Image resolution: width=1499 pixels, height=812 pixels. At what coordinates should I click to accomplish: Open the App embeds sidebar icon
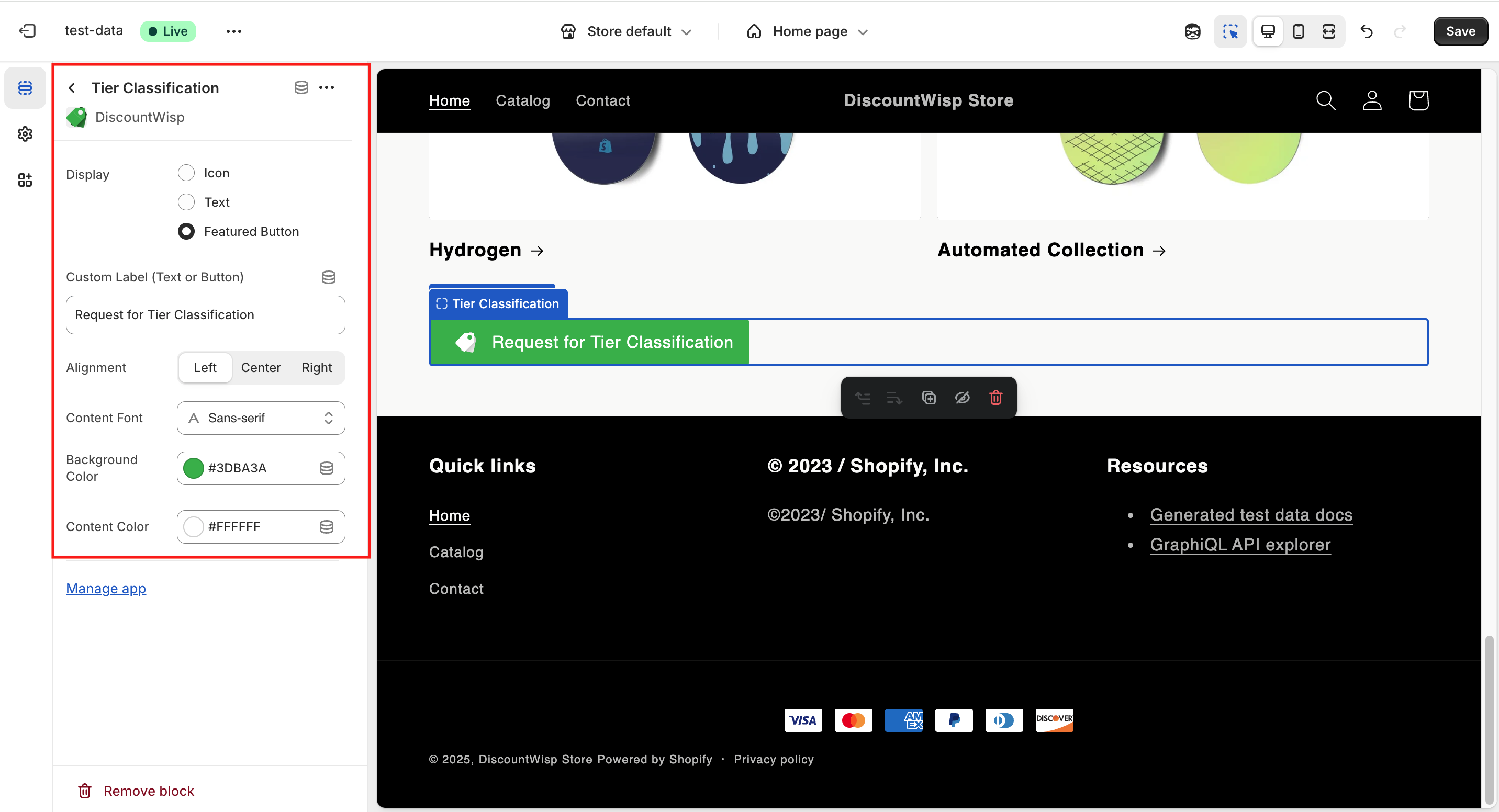[x=25, y=180]
